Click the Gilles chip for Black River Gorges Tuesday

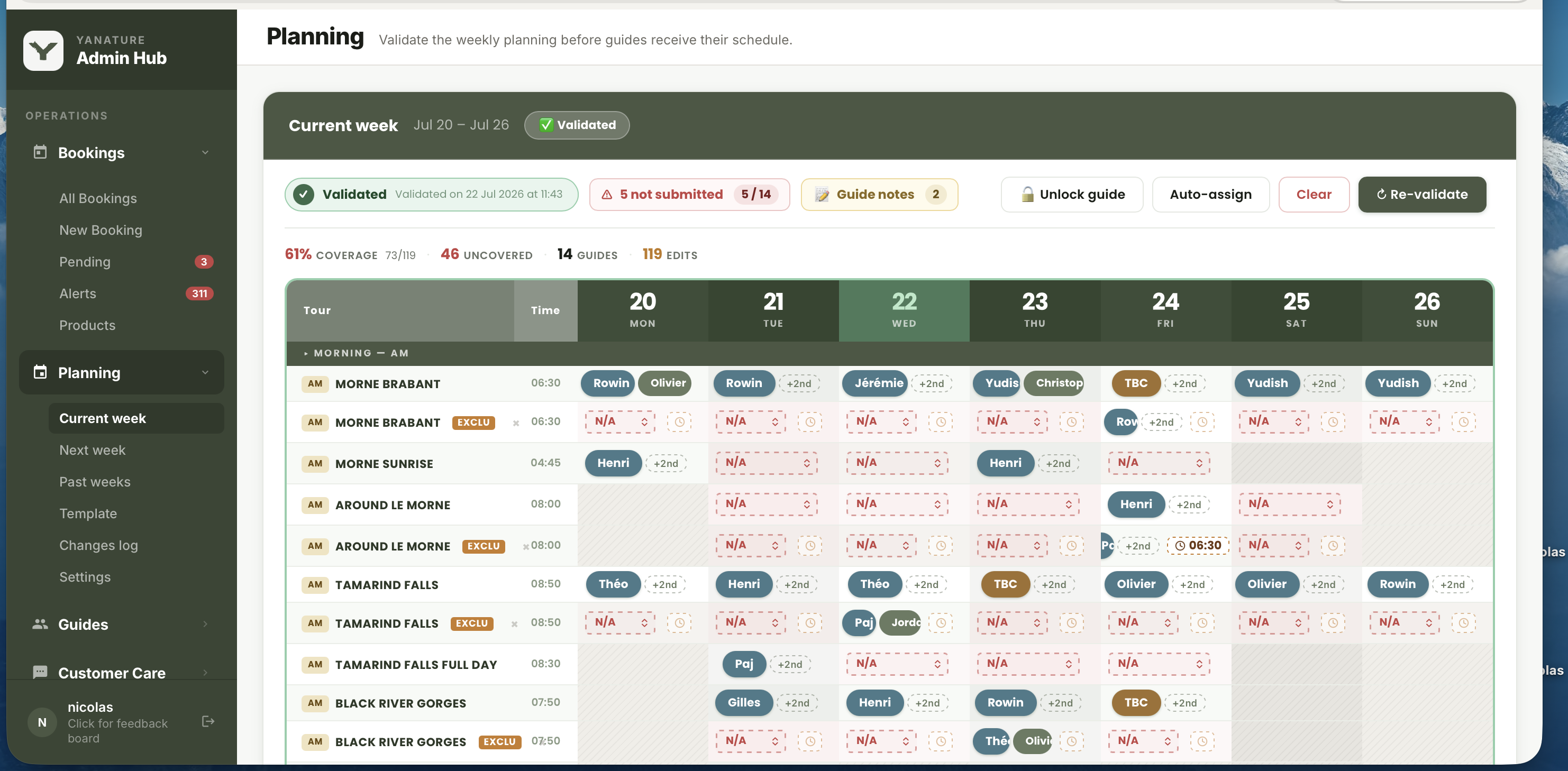(743, 703)
